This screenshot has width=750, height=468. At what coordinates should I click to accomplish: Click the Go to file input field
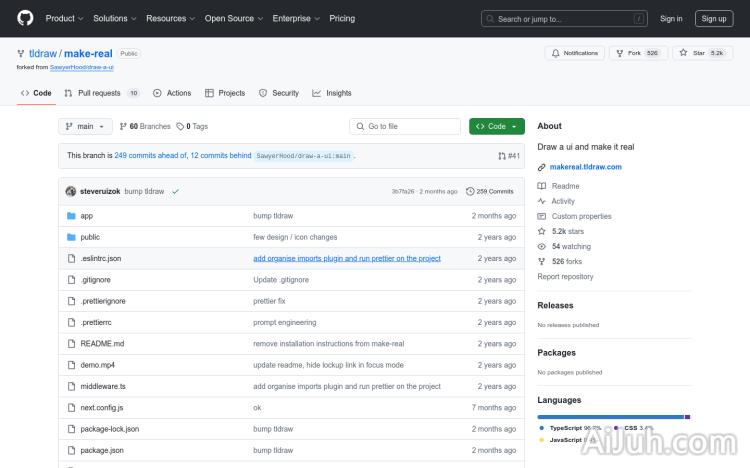(405, 127)
